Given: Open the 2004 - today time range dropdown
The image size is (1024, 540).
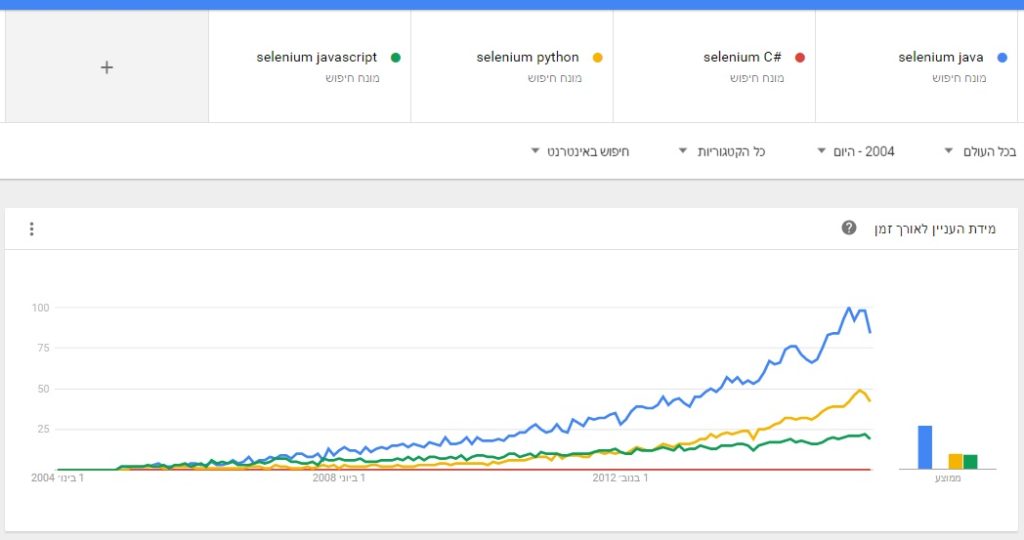Looking at the screenshot, I should pos(856,151).
